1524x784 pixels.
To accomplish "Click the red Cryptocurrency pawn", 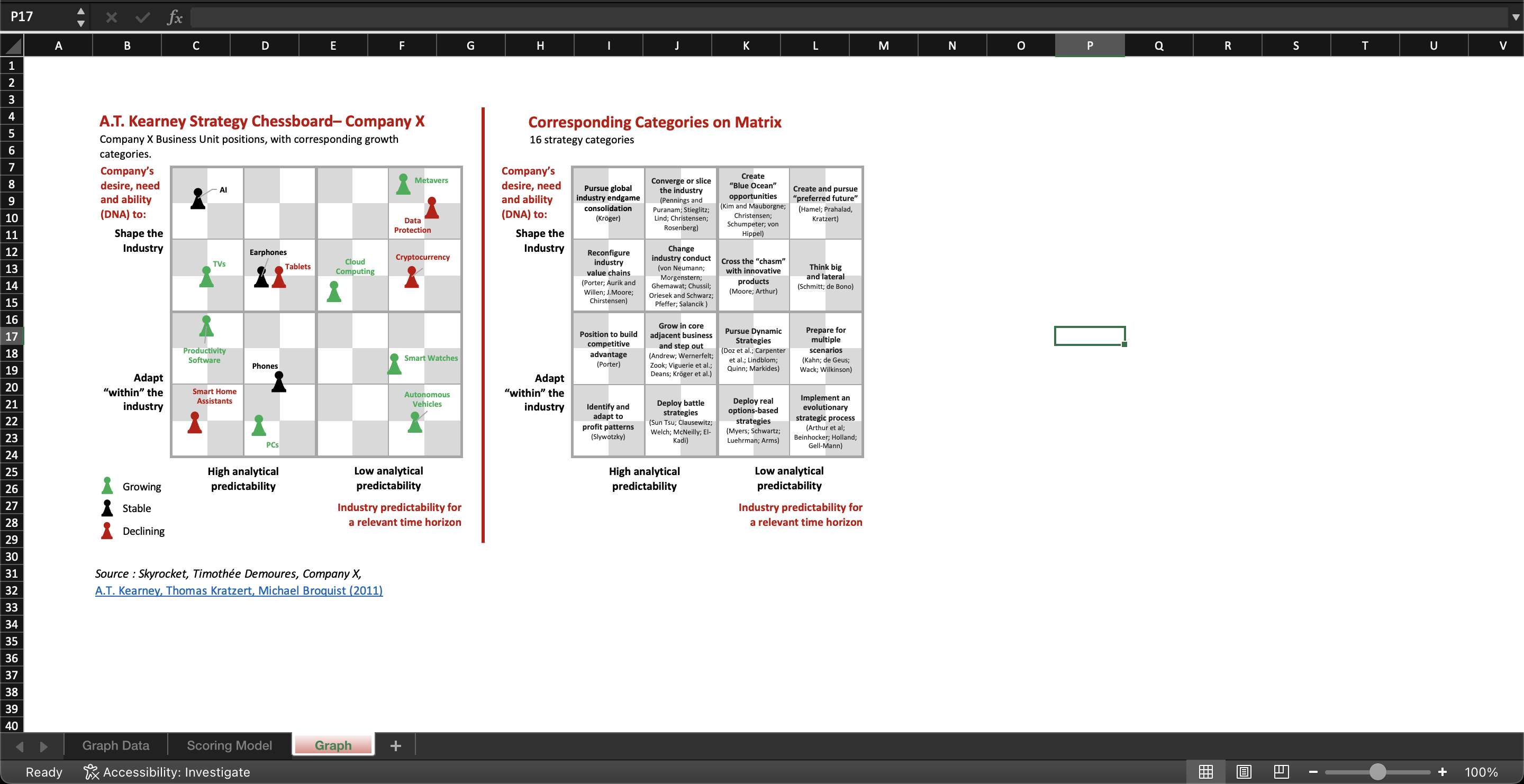I will [x=412, y=277].
